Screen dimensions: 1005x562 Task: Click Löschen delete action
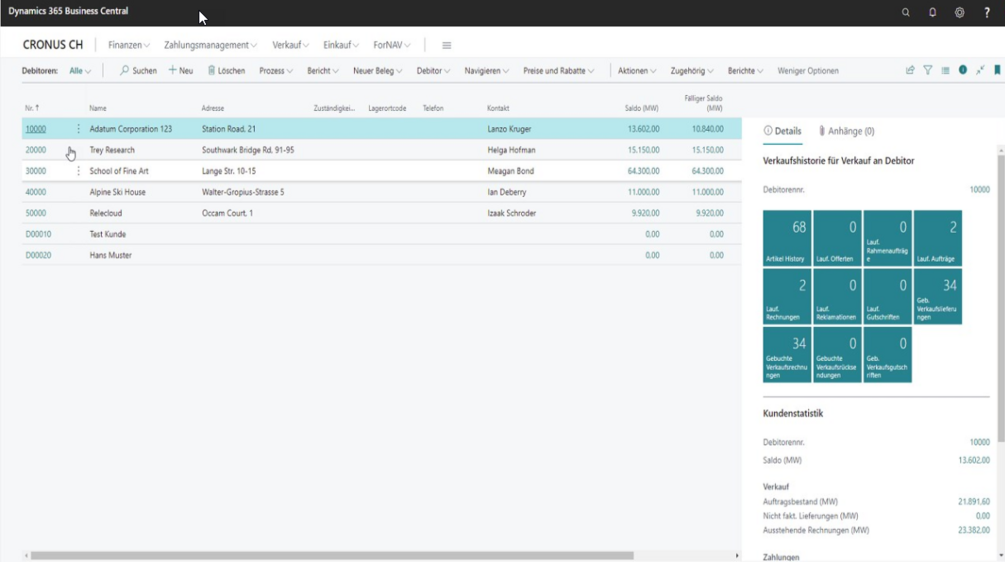226,70
